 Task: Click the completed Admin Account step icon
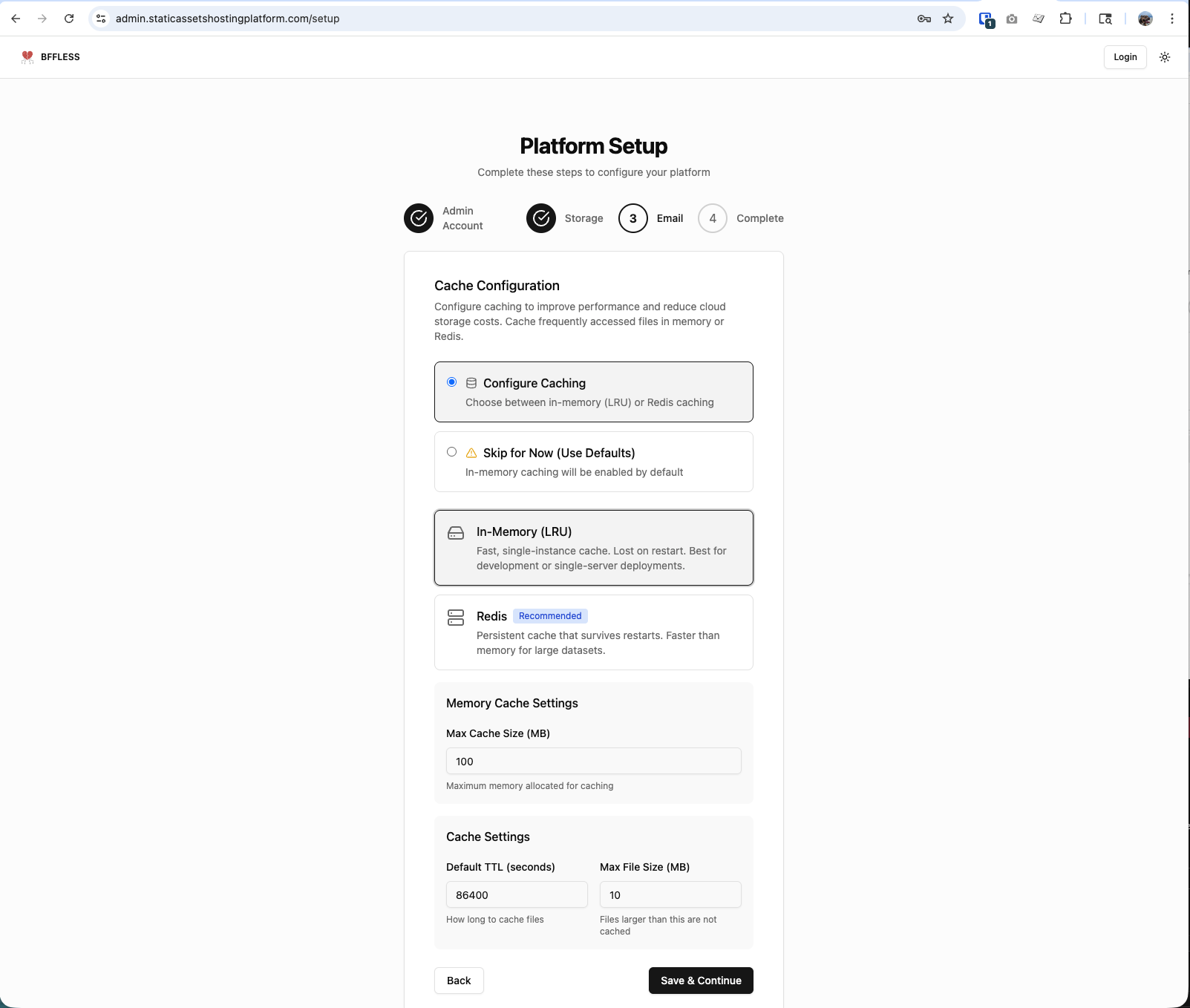(x=419, y=218)
